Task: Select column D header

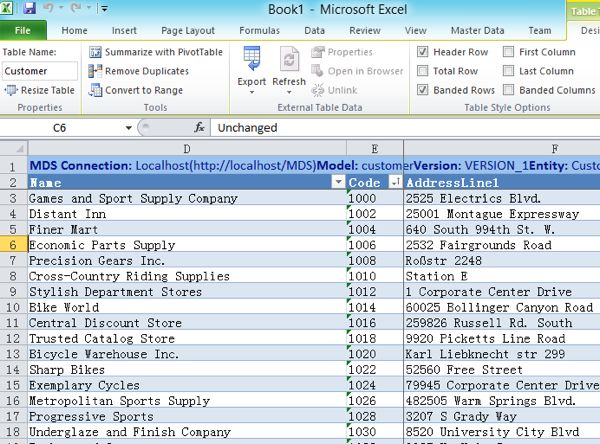Action: point(187,149)
